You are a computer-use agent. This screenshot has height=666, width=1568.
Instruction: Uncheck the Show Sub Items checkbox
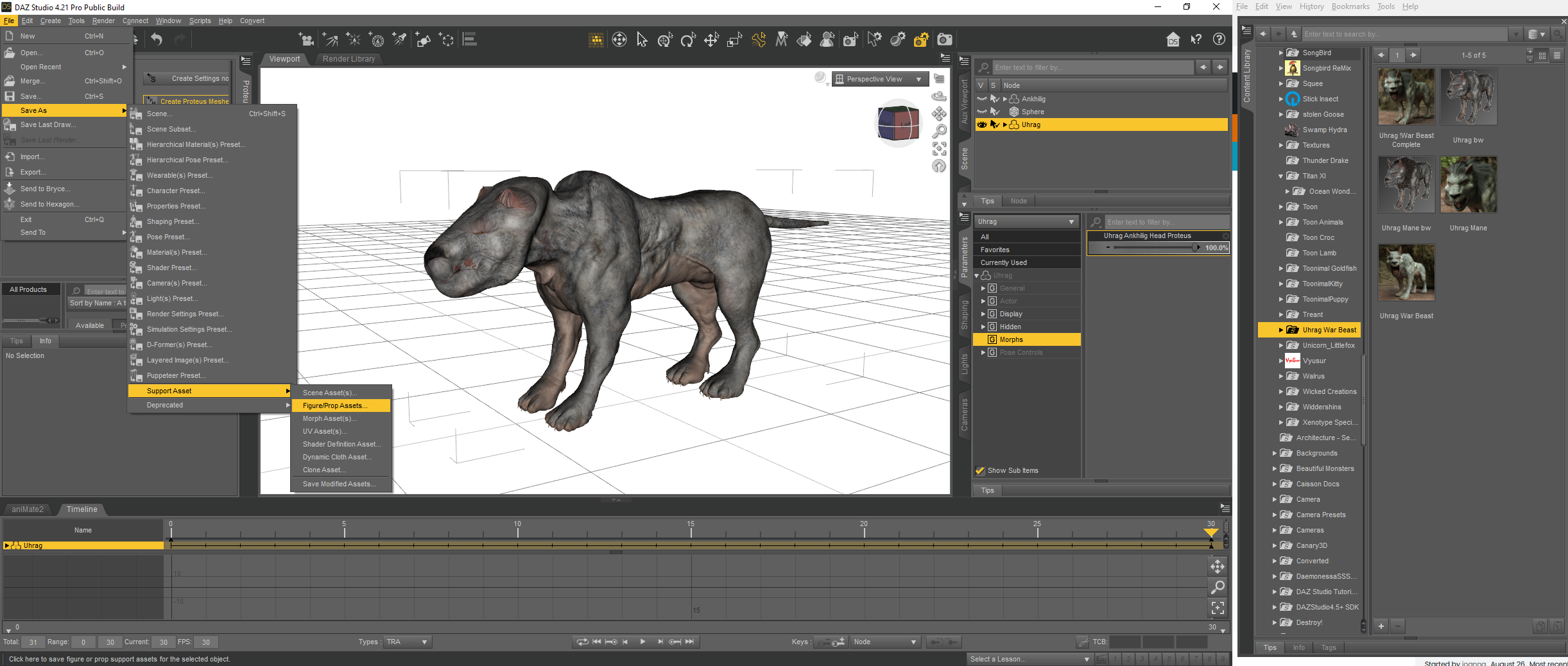click(980, 470)
